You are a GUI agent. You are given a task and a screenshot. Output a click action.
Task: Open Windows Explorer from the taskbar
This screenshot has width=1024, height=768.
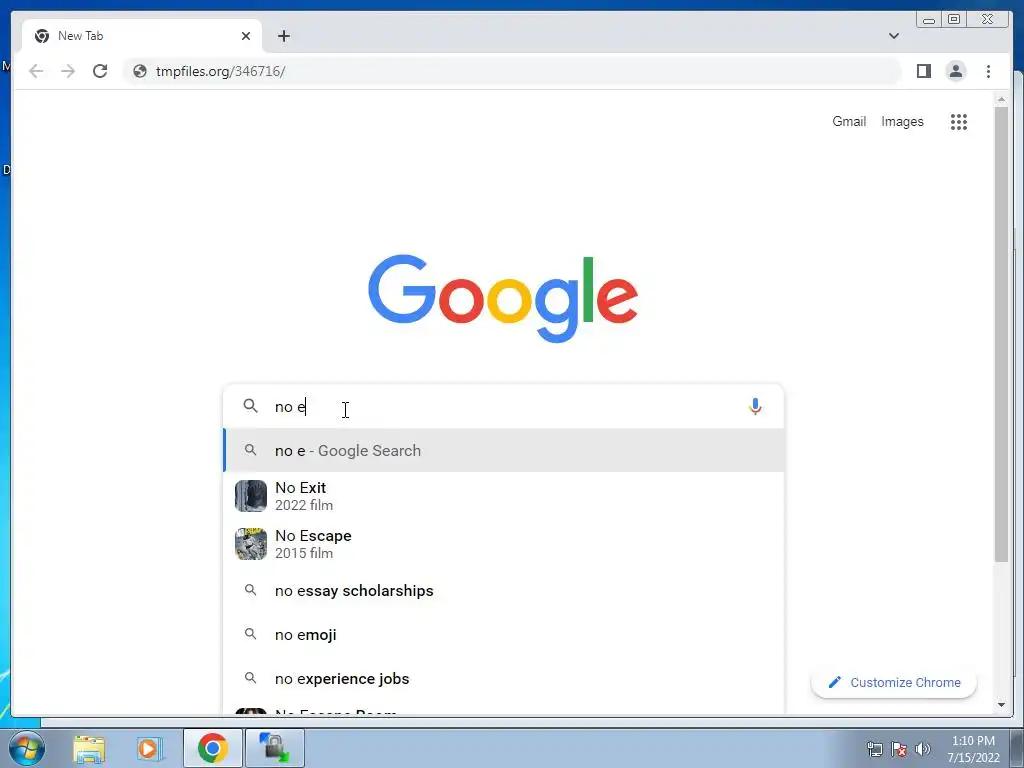(x=89, y=748)
